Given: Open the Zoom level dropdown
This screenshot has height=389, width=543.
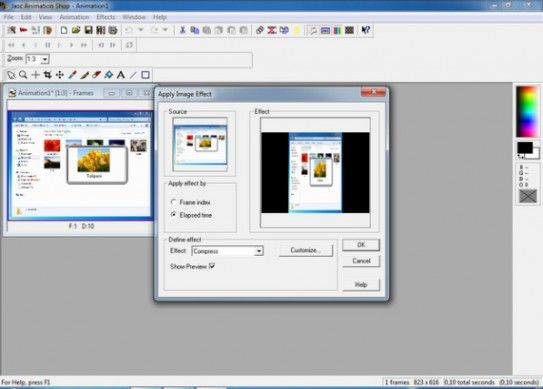Looking at the screenshot, I should [45, 59].
